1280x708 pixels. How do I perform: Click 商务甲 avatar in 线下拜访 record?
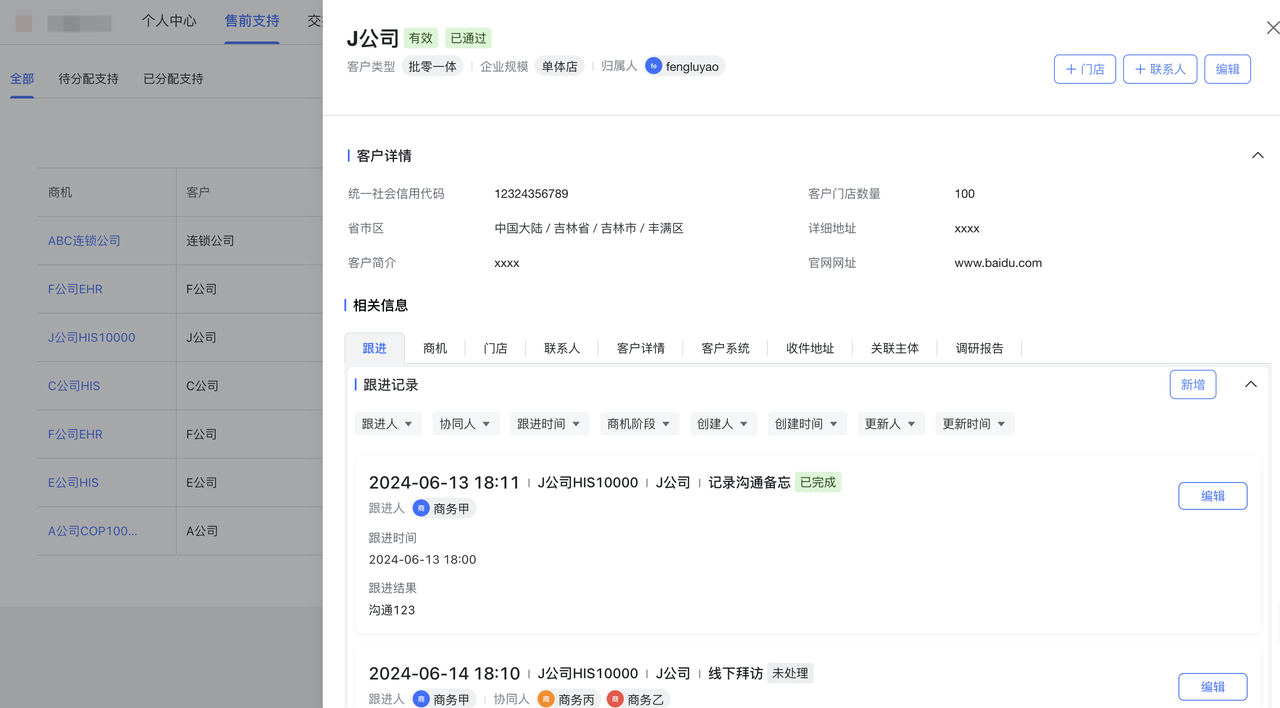tap(421, 699)
